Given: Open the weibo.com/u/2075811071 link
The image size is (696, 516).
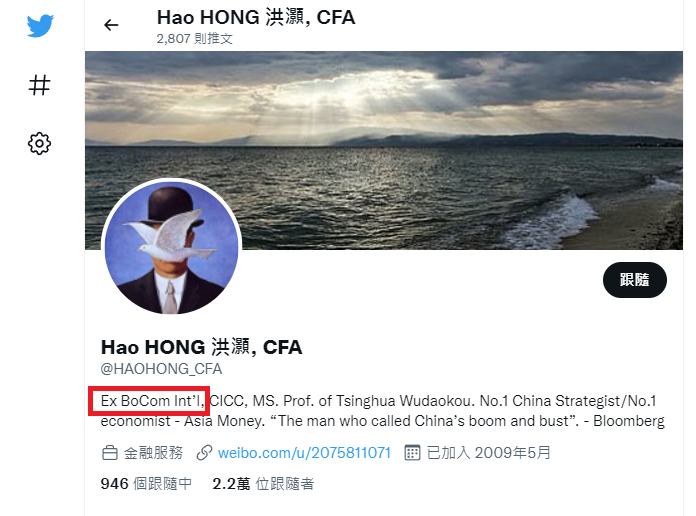Looking at the screenshot, I should [x=304, y=453].
